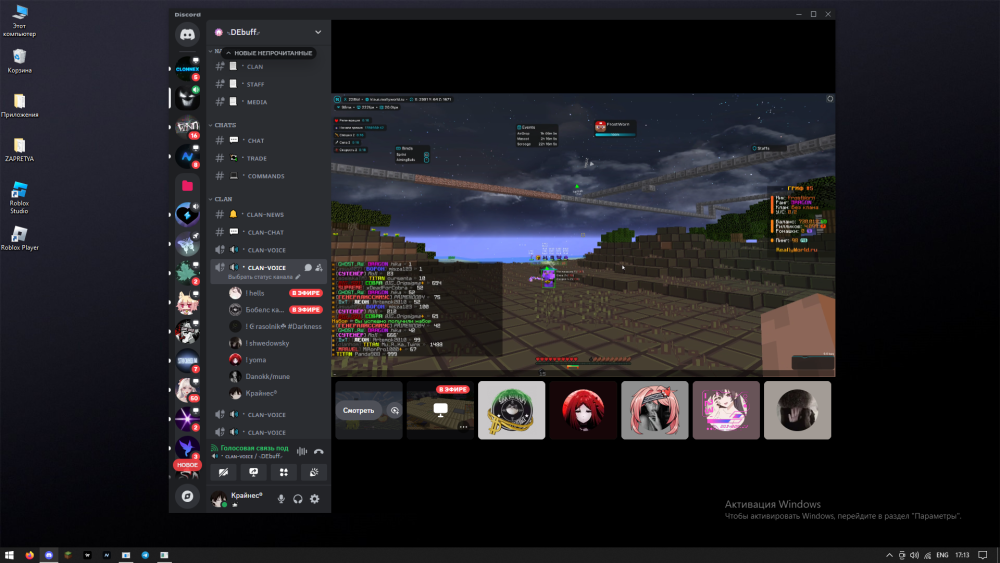The height and width of the screenshot is (563, 1000).
Task: Switch ENG input language in tray
Action: coord(942,555)
